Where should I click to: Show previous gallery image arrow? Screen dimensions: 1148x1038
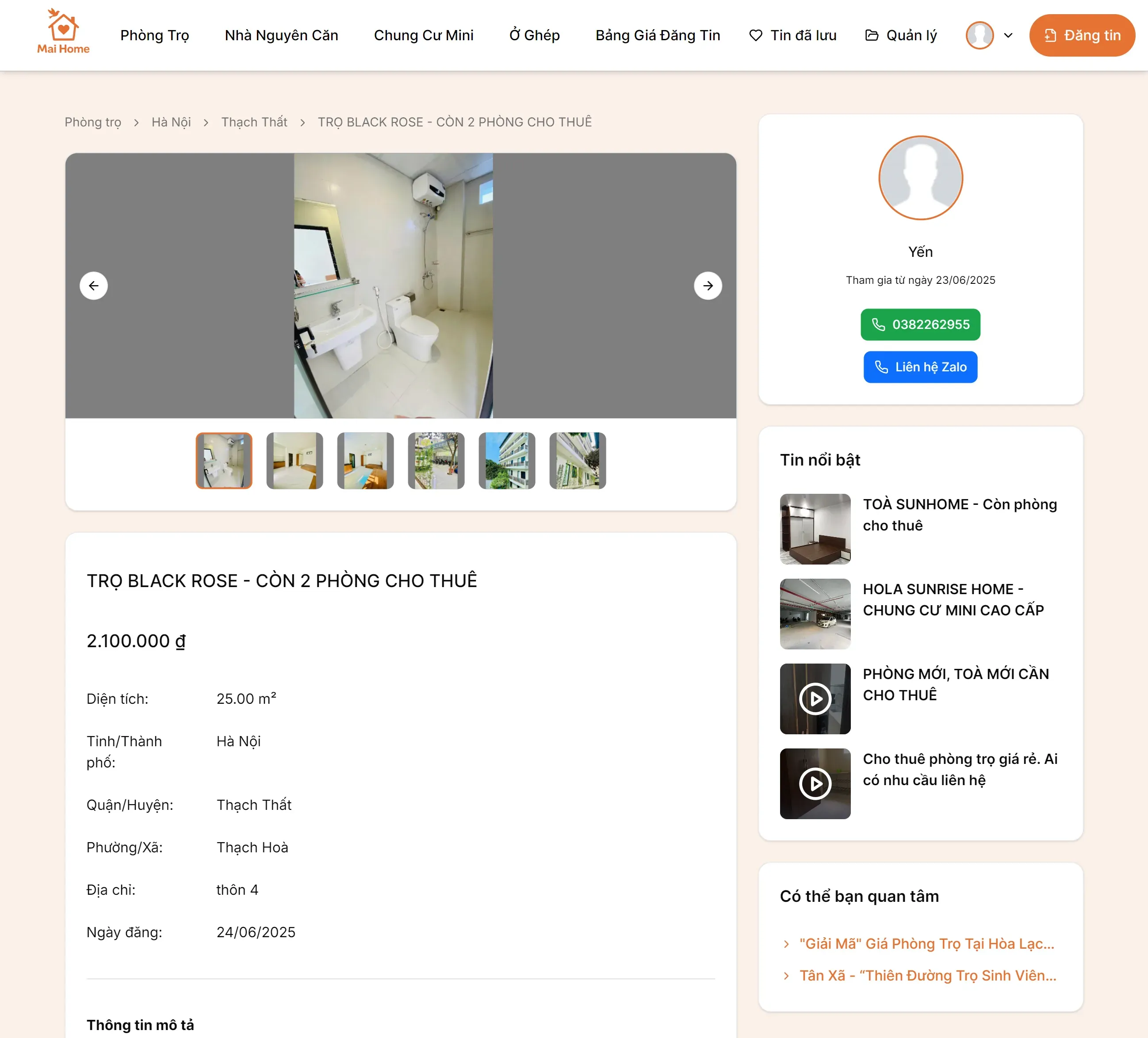93,286
